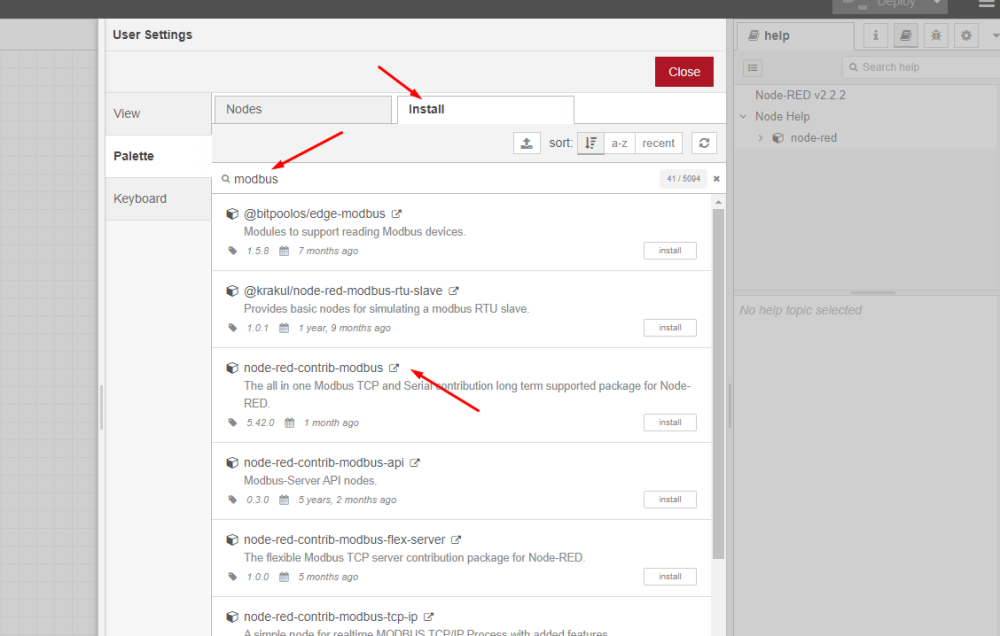Image resolution: width=1000 pixels, height=636 pixels.
Task: Open external link for node-red-contrib-modbus-api
Action: point(415,462)
